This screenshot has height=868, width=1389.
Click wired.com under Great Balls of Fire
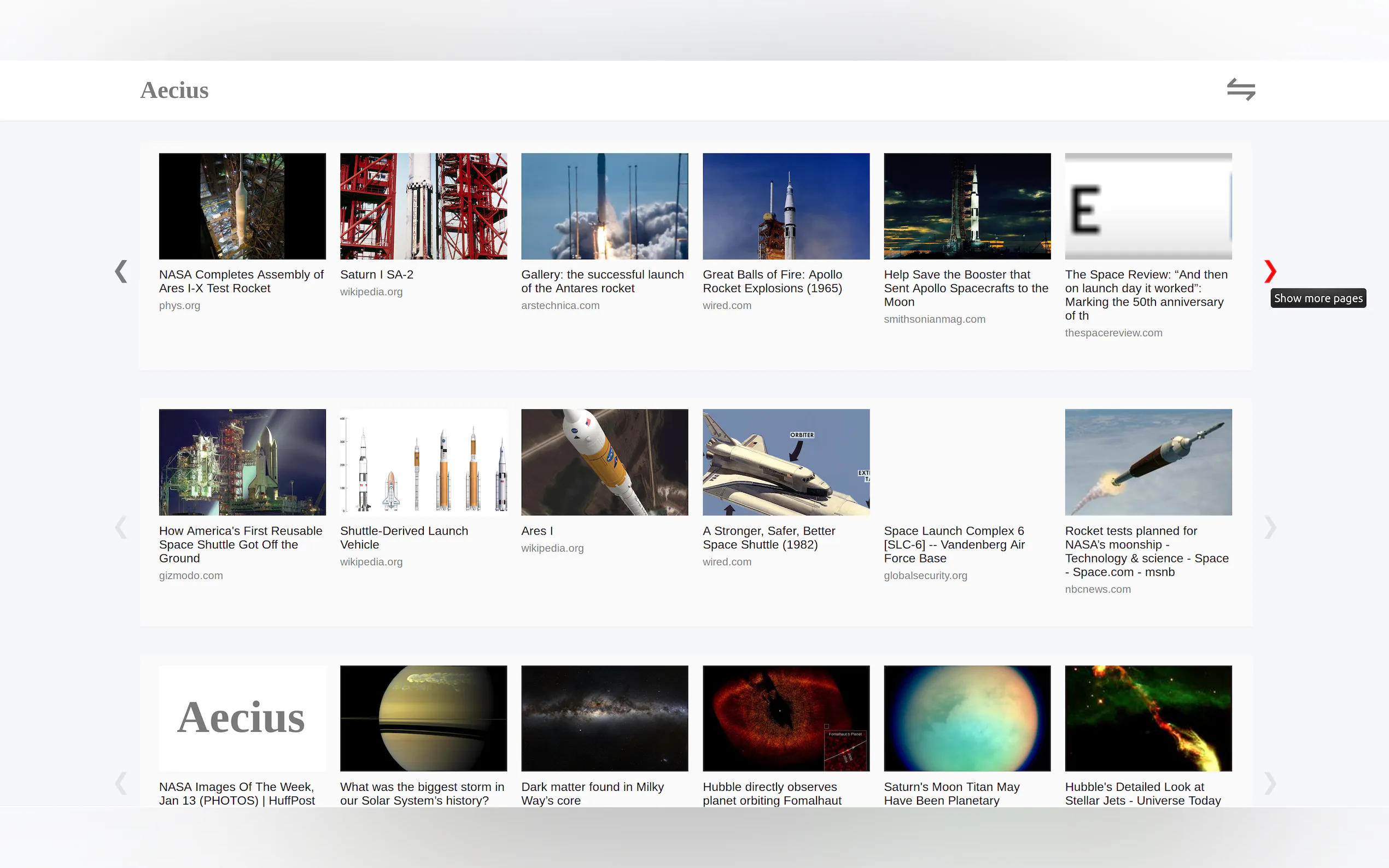click(x=727, y=306)
